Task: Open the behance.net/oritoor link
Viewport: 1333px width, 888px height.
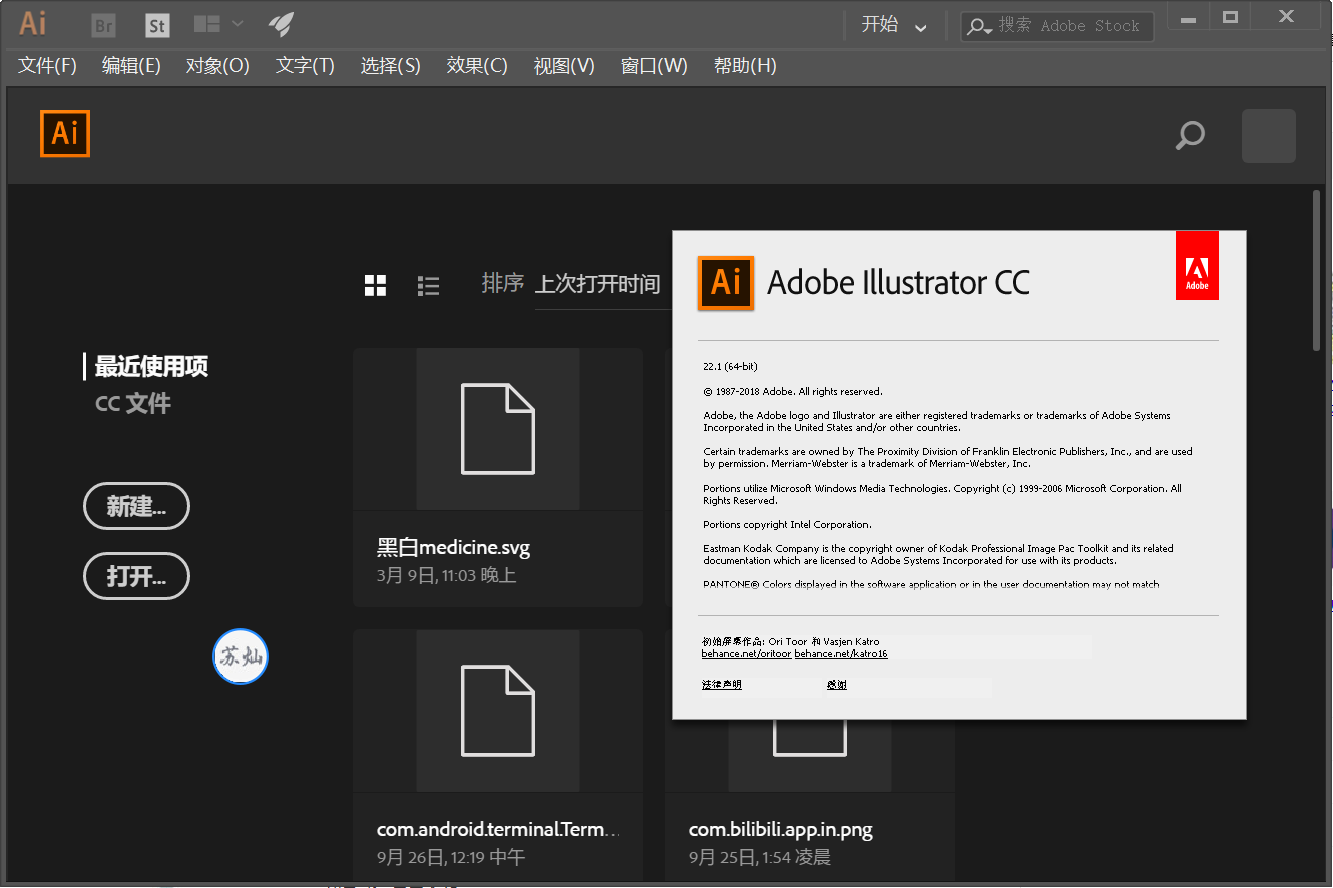Action: 746,654
